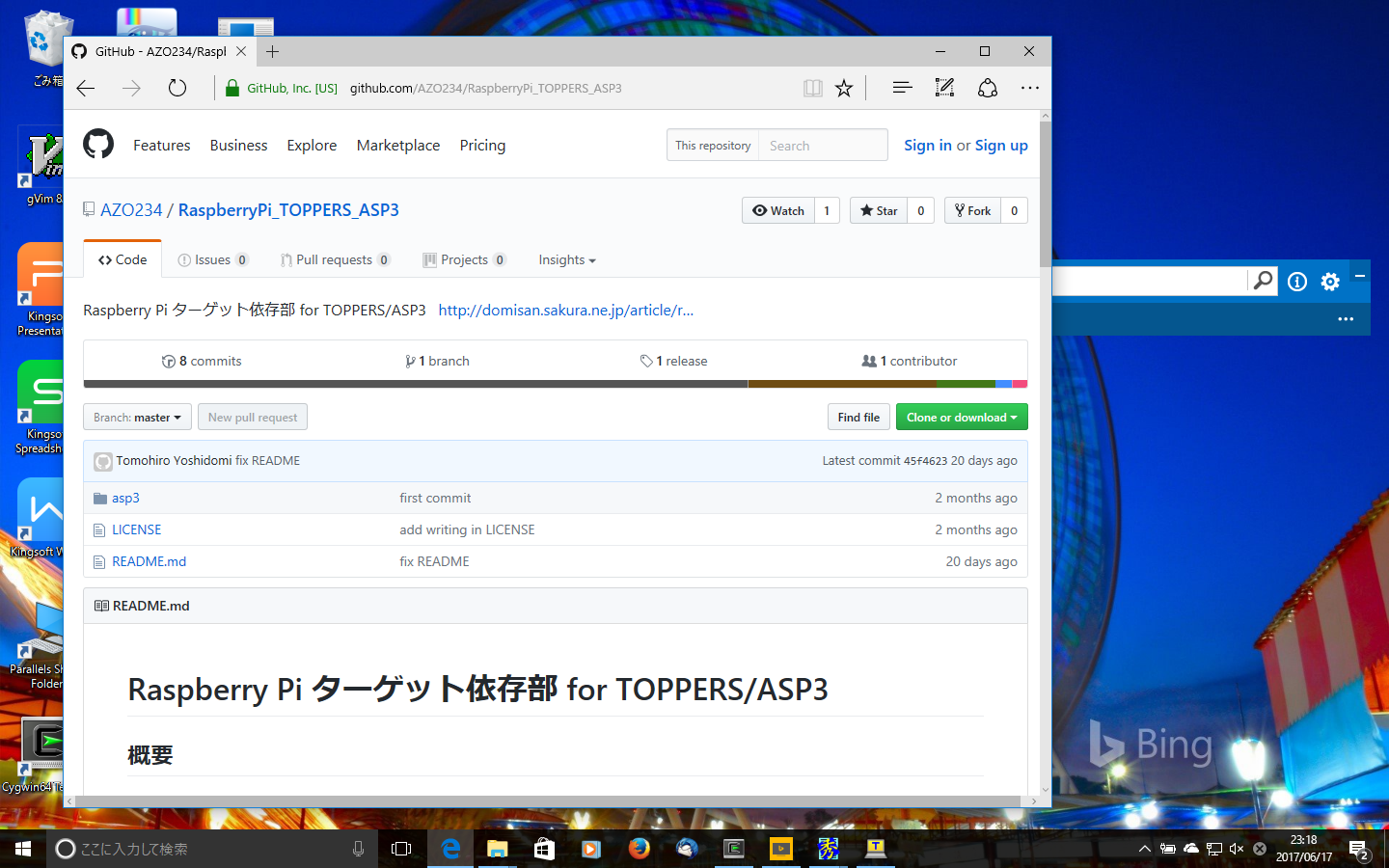1389x868 pixels.
Task: Open Features in GitHub navigation
Action: tap(162, 145)
